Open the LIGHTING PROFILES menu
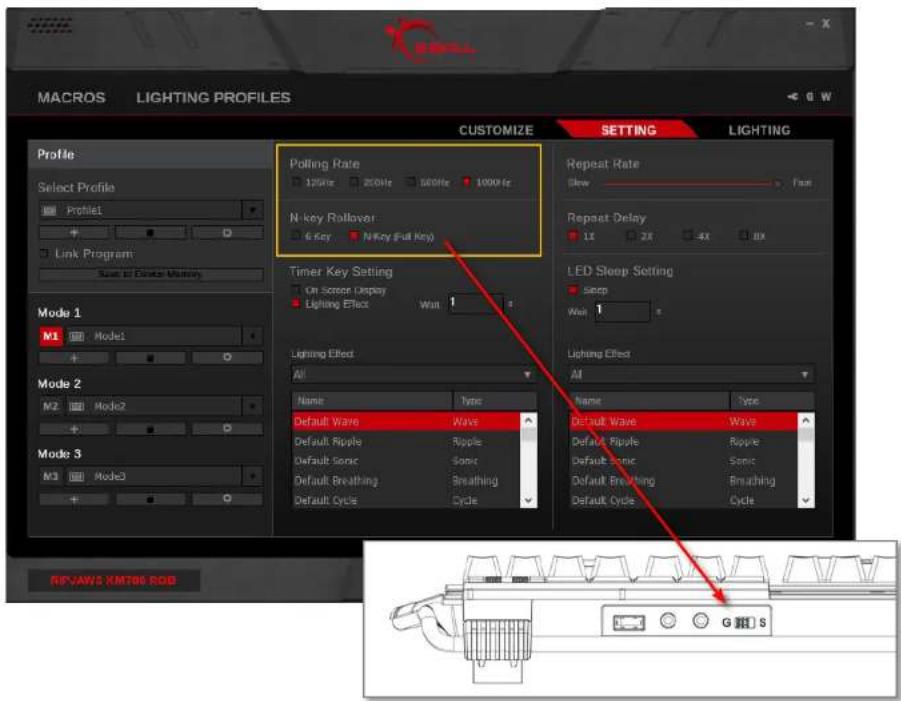Viewport: 901px width, 701px height. (x=213, y=97)
